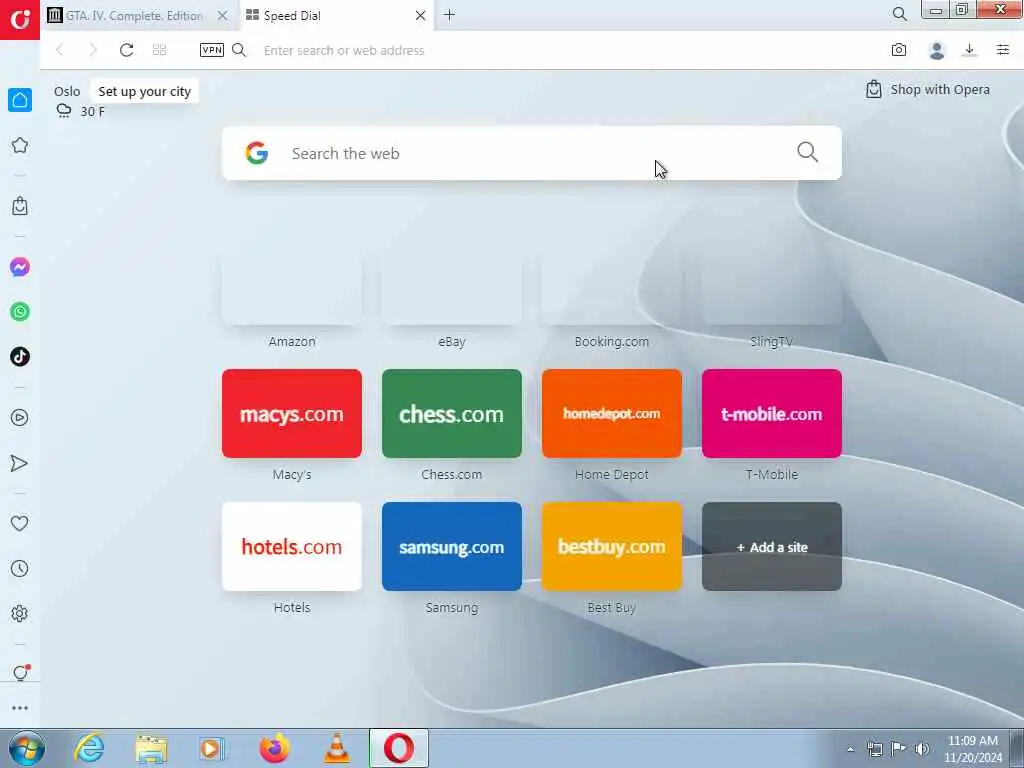Open the tab grid start page icon
Viewport: 1024px width, 768px height.
(159, 50)
